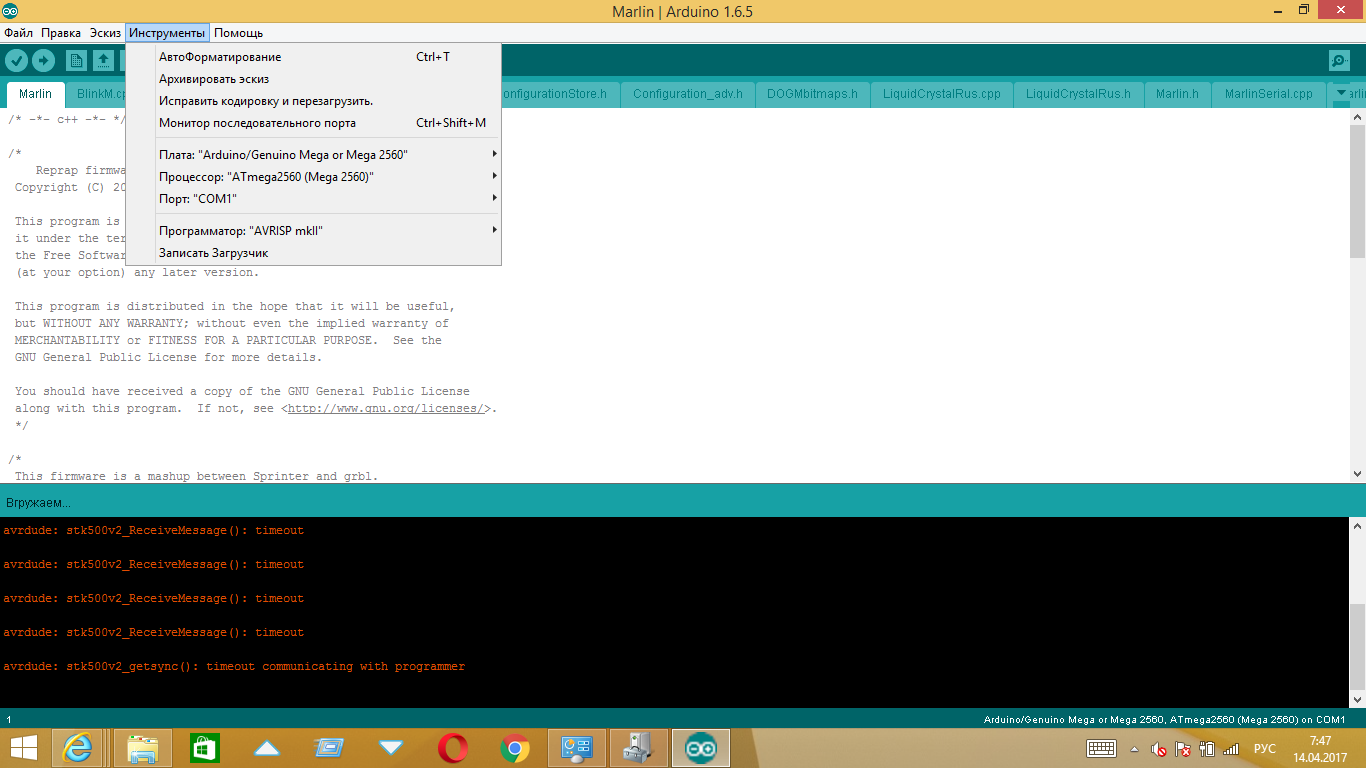Screen dimensions: 1366x768
Task: Click the console scrollbar up arrow
Action: (x=1357, y=526)
